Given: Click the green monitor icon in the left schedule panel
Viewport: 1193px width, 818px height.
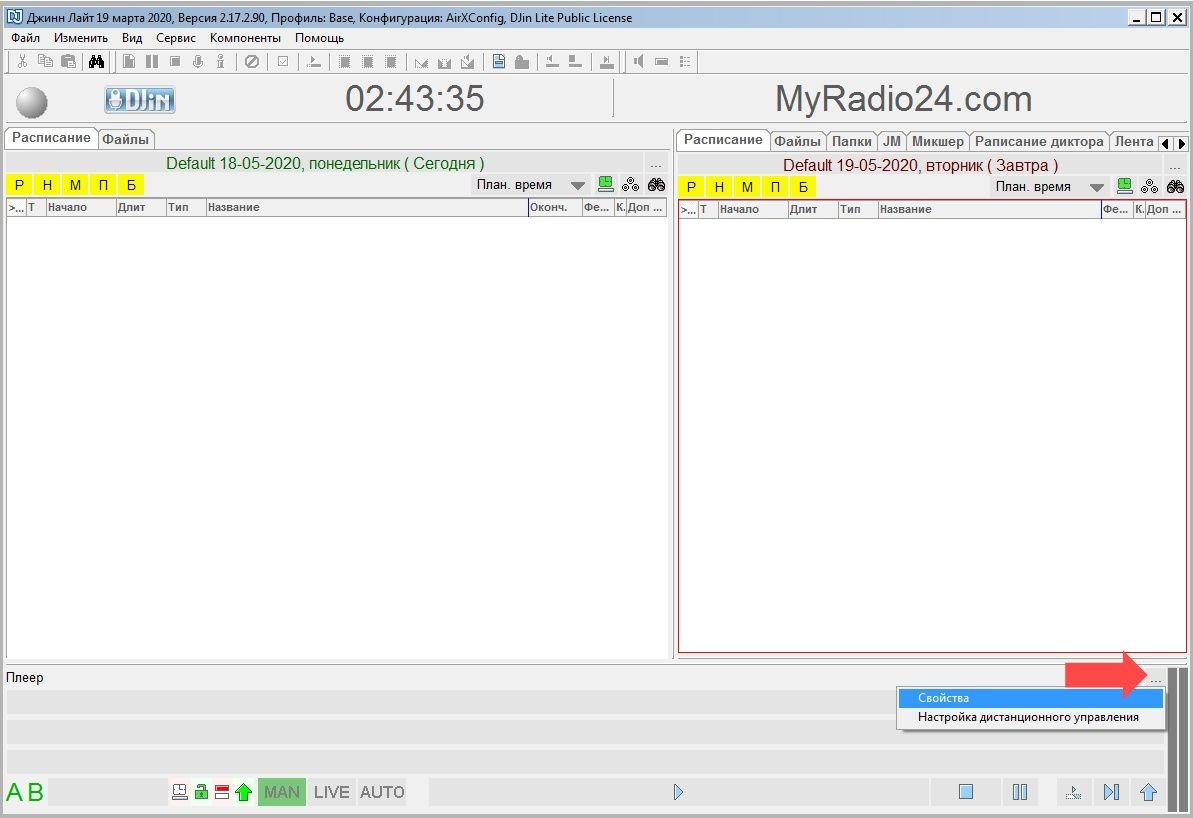Looking at the screenshot, I should point(606,184).
